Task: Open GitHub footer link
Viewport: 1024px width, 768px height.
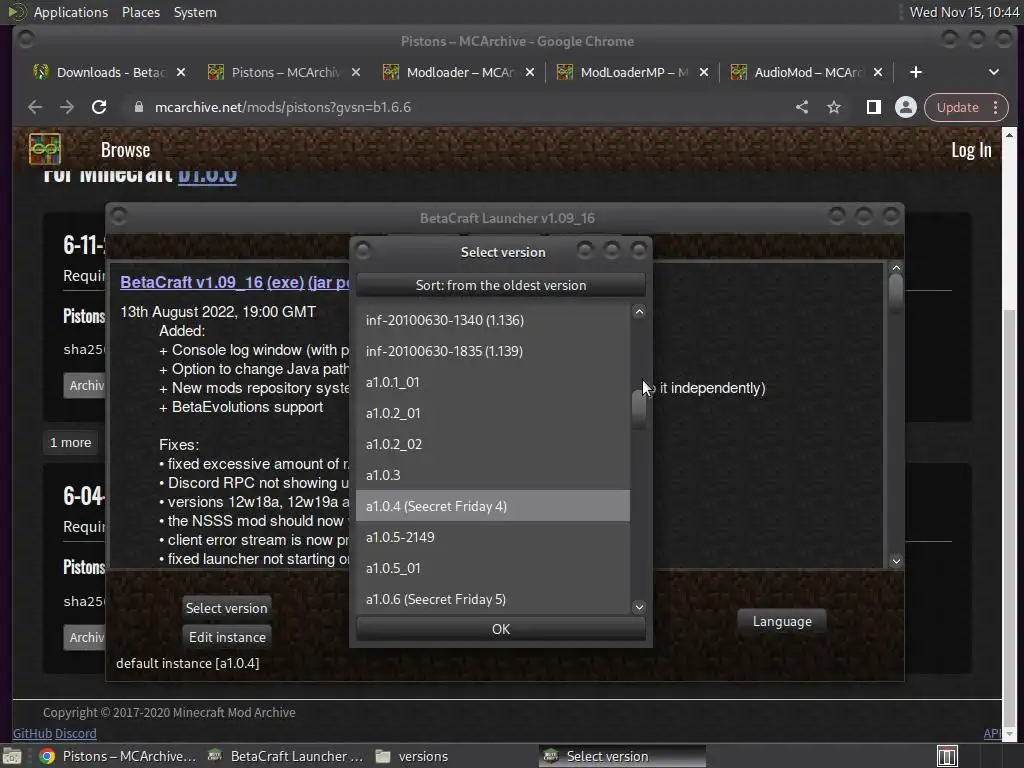Action: 33,733
